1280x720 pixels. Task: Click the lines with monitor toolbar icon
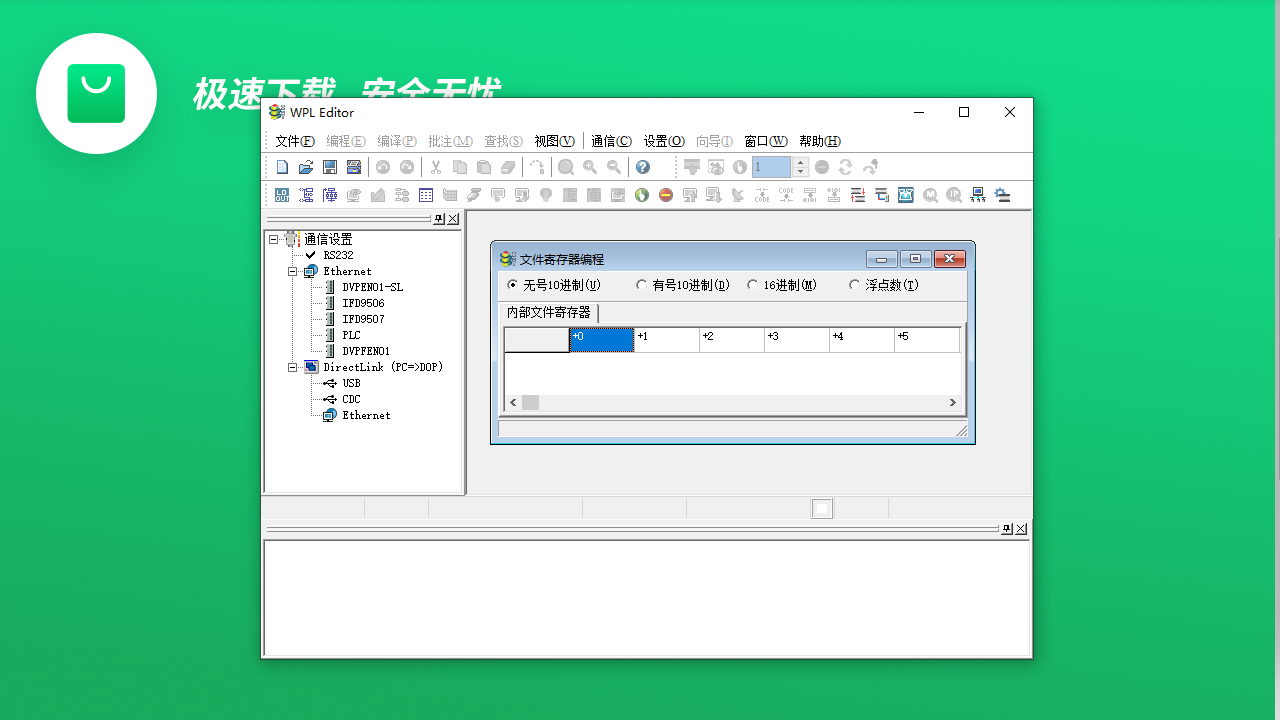pos(882,195)
